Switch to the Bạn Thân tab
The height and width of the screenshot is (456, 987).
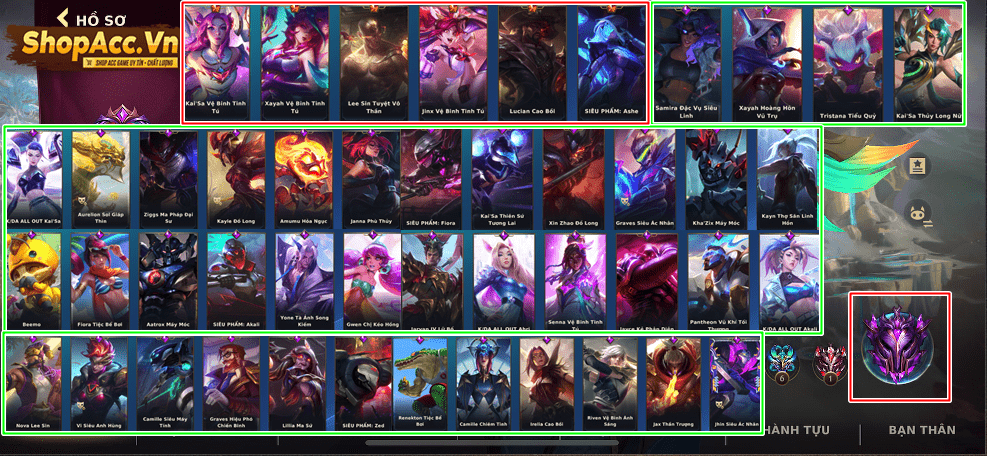click(922, 430)
